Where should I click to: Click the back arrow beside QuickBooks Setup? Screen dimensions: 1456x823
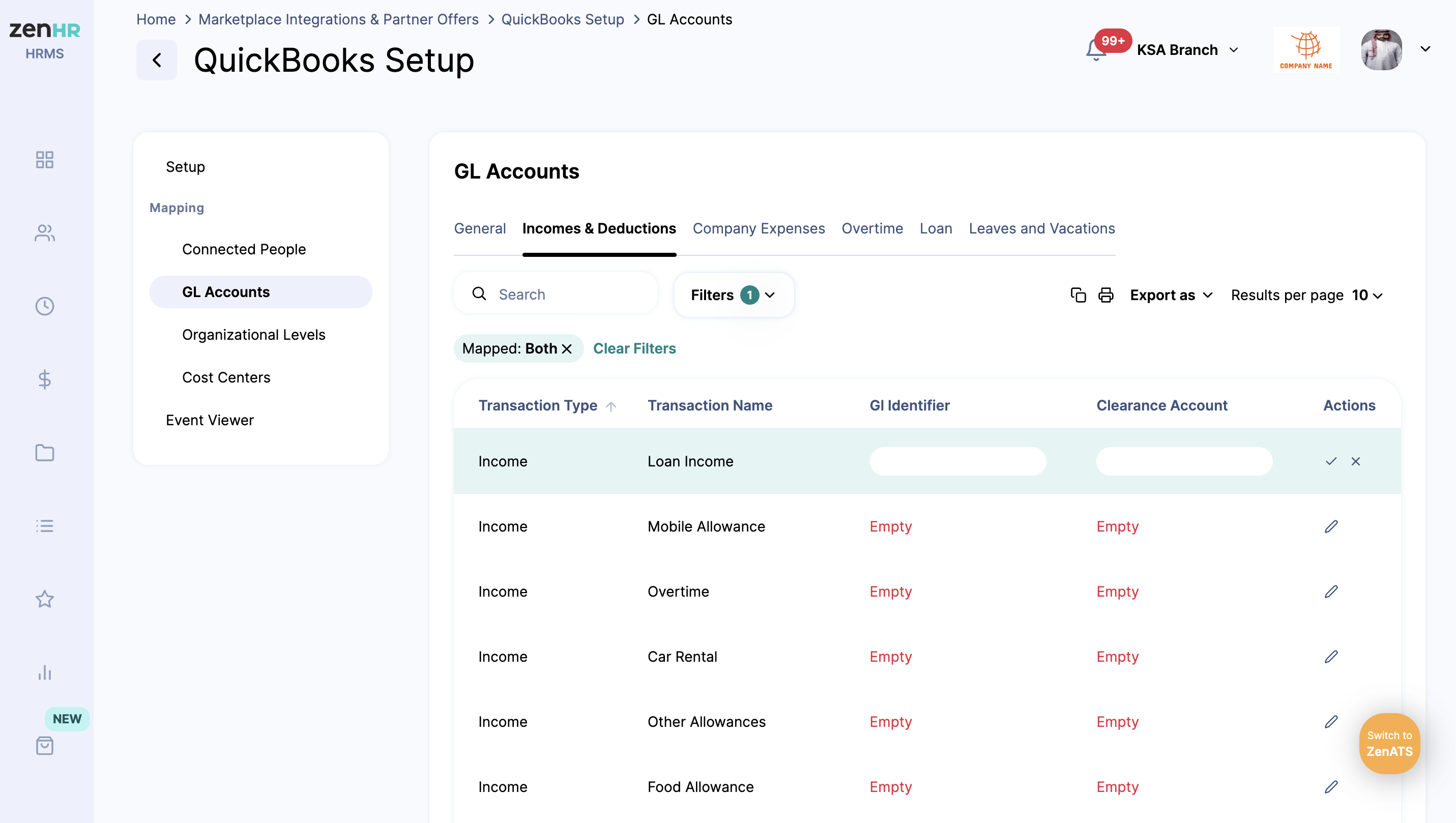point(157,60)
